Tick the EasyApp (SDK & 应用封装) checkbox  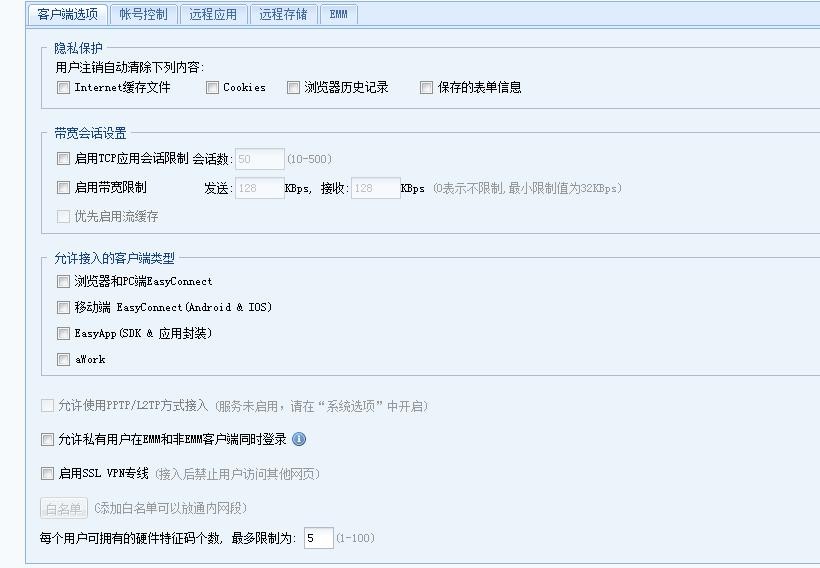click(64, 334)
